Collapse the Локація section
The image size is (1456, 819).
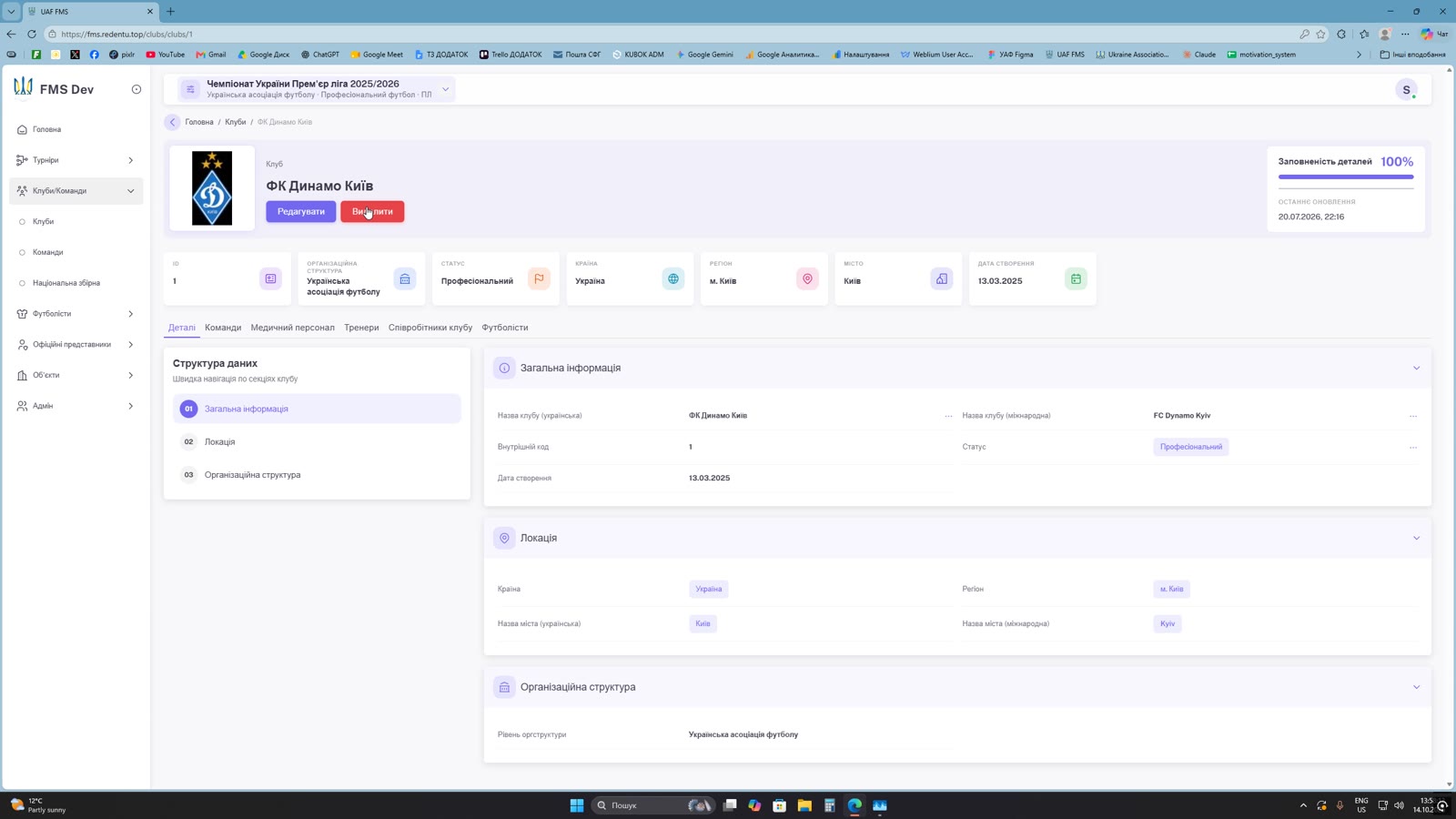point(1416,538)
